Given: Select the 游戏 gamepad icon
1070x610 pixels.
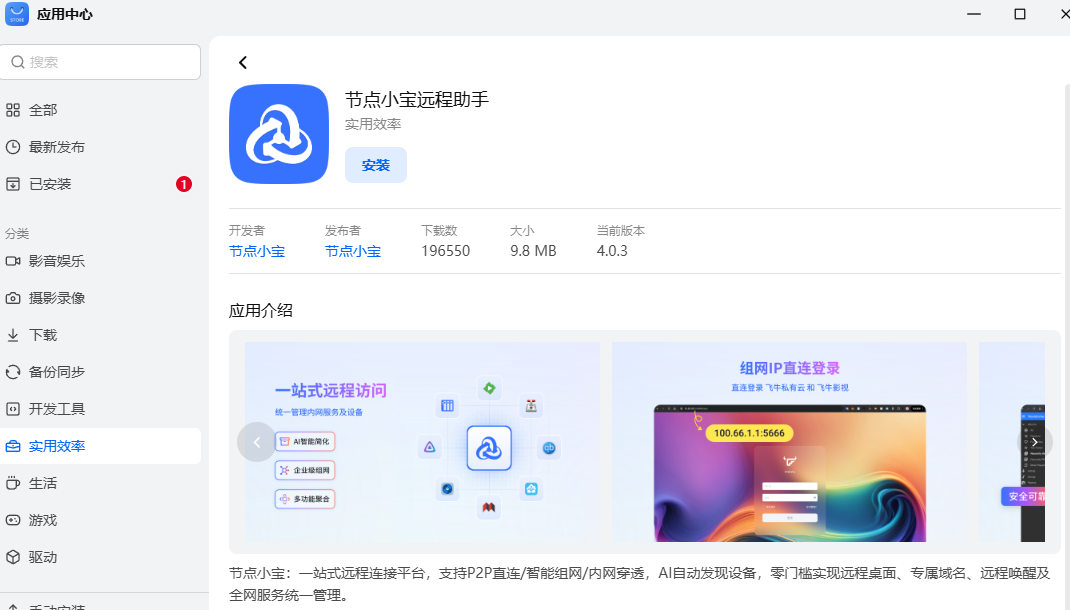Looking at the screenshot, I should click(x=13, y=520).
